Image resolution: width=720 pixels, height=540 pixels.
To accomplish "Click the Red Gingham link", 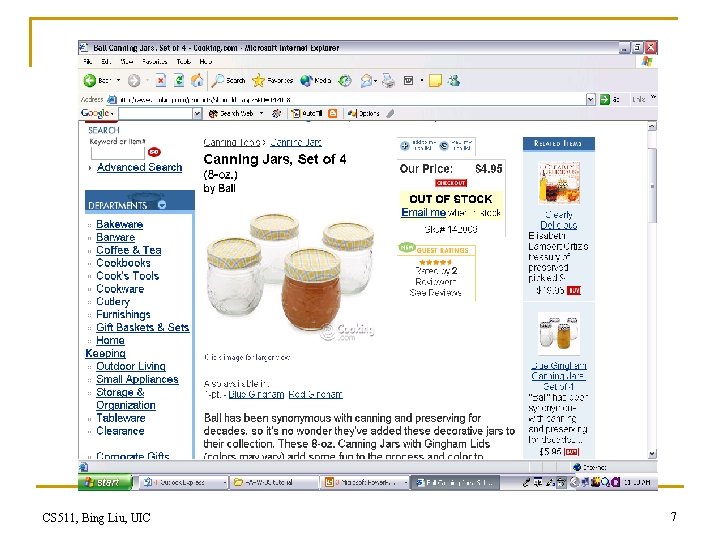I will pos(315,394).
